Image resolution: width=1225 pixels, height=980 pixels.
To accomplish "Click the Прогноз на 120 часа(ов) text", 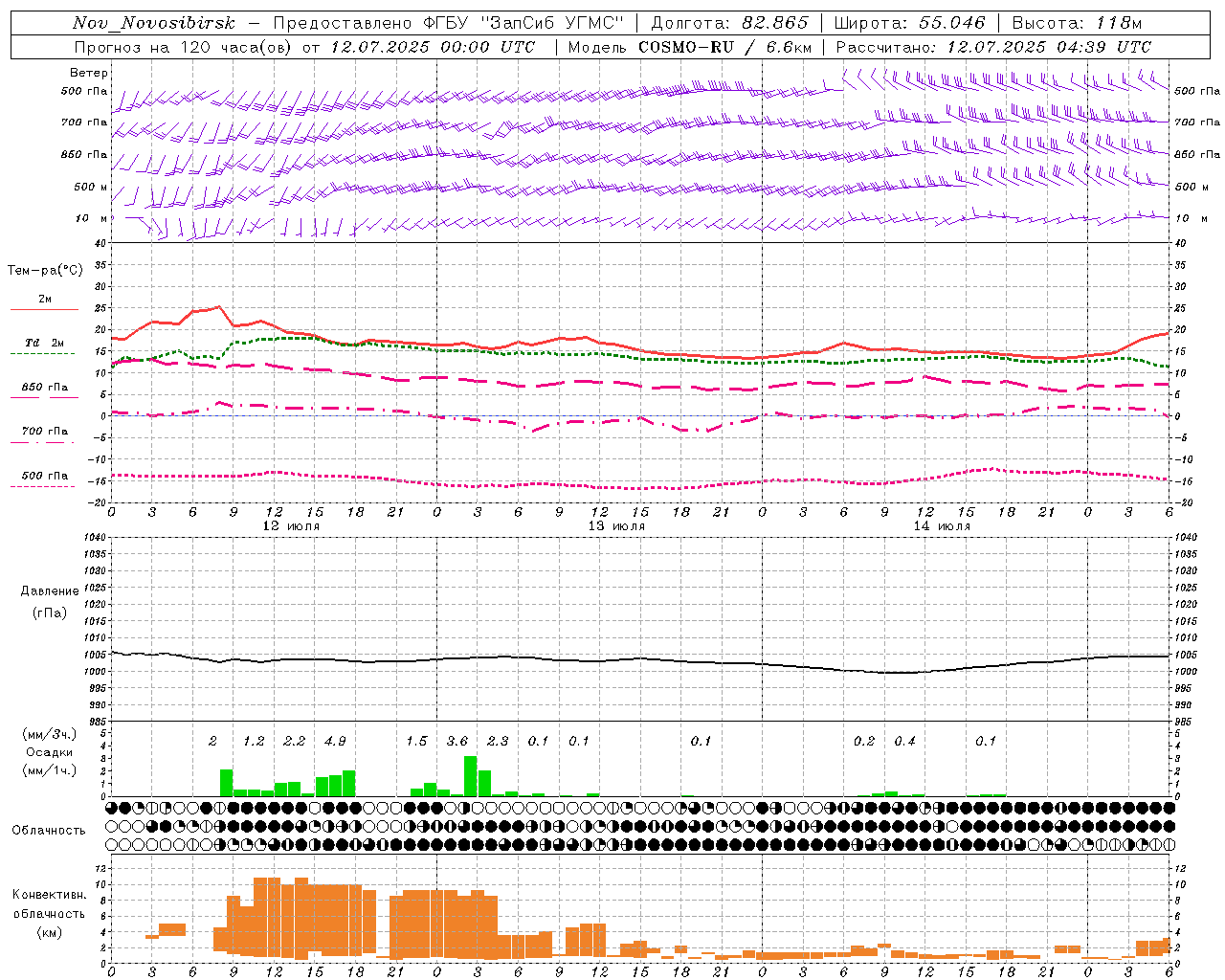I will (x=185, y=47).
